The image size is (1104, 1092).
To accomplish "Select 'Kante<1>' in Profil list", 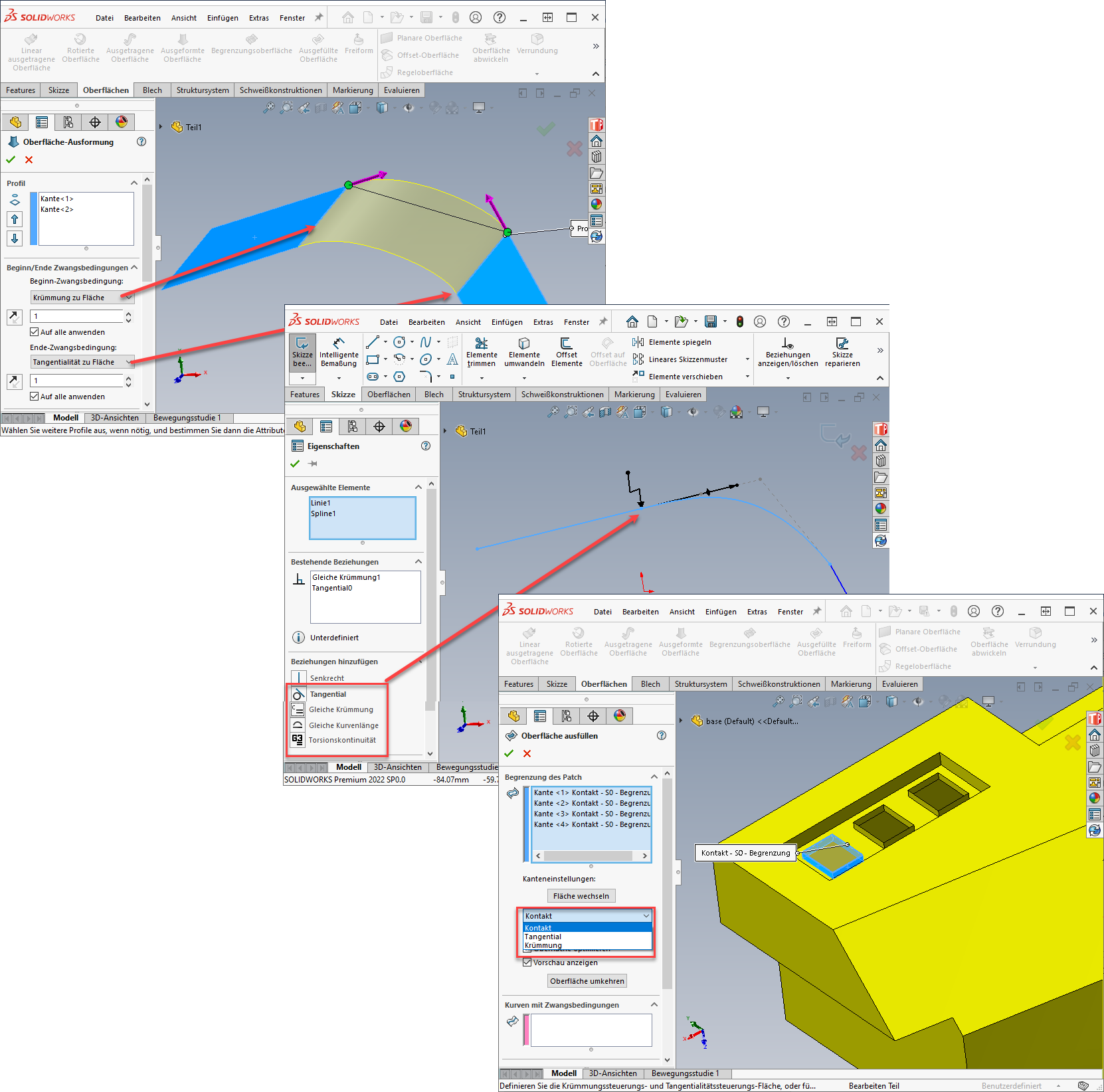I will (x=57, y=199).
